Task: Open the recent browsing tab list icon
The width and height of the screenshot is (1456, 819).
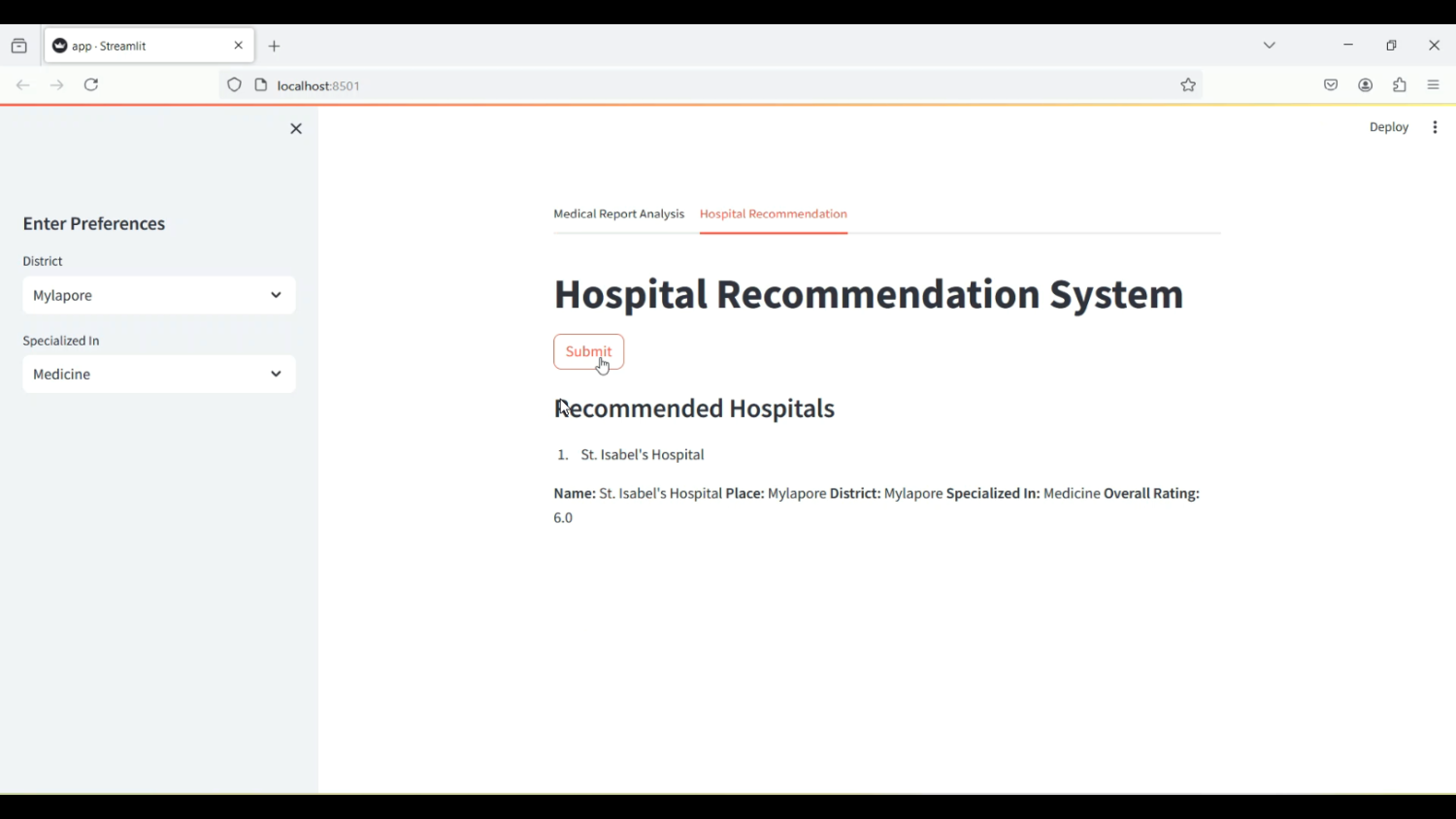Action: [x=19, y=46]
